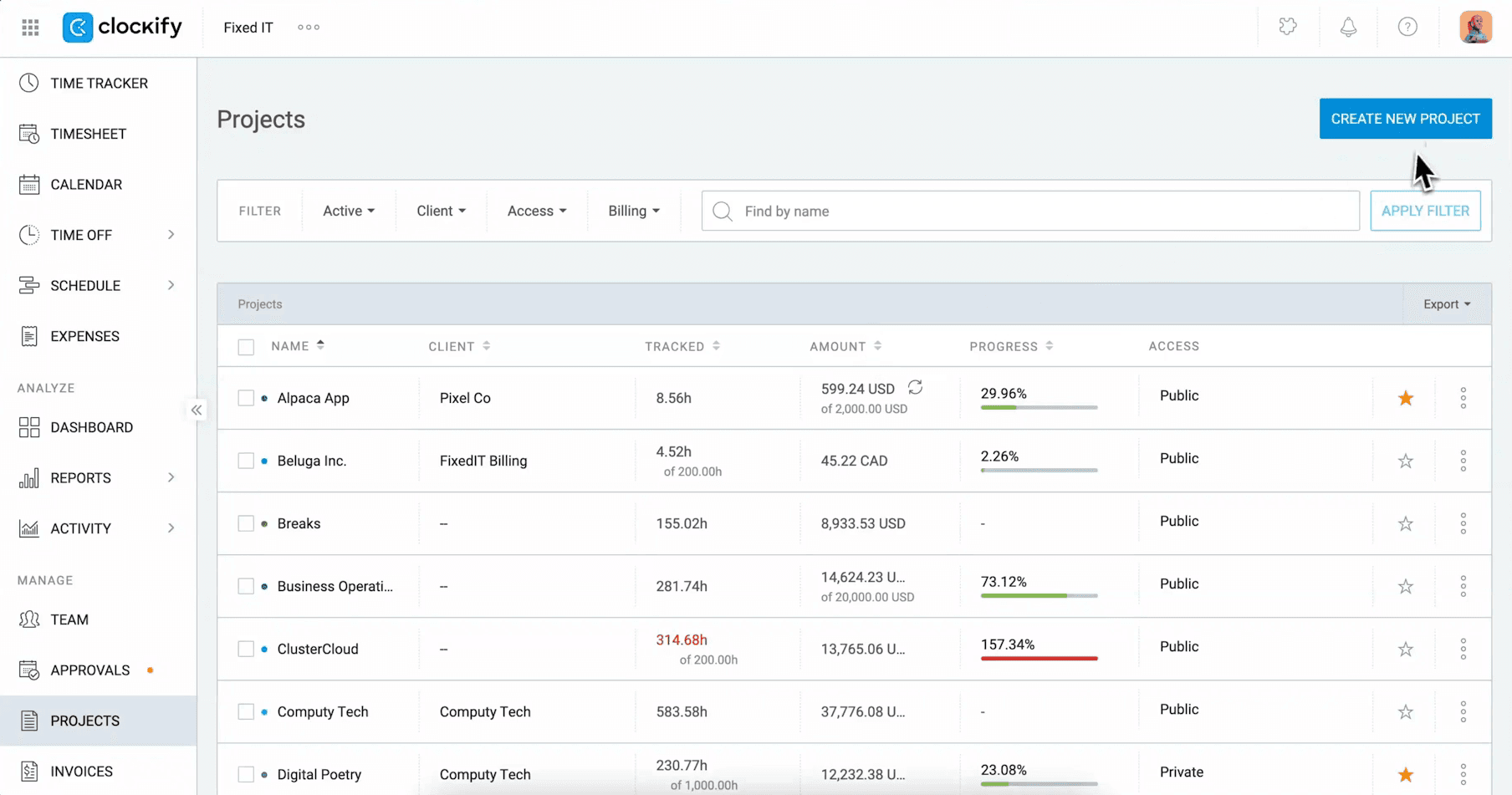Viewport: 1512px width, 795px height.
Task: Click Business Operations 73.12% progress bar
Action: 1039,595
